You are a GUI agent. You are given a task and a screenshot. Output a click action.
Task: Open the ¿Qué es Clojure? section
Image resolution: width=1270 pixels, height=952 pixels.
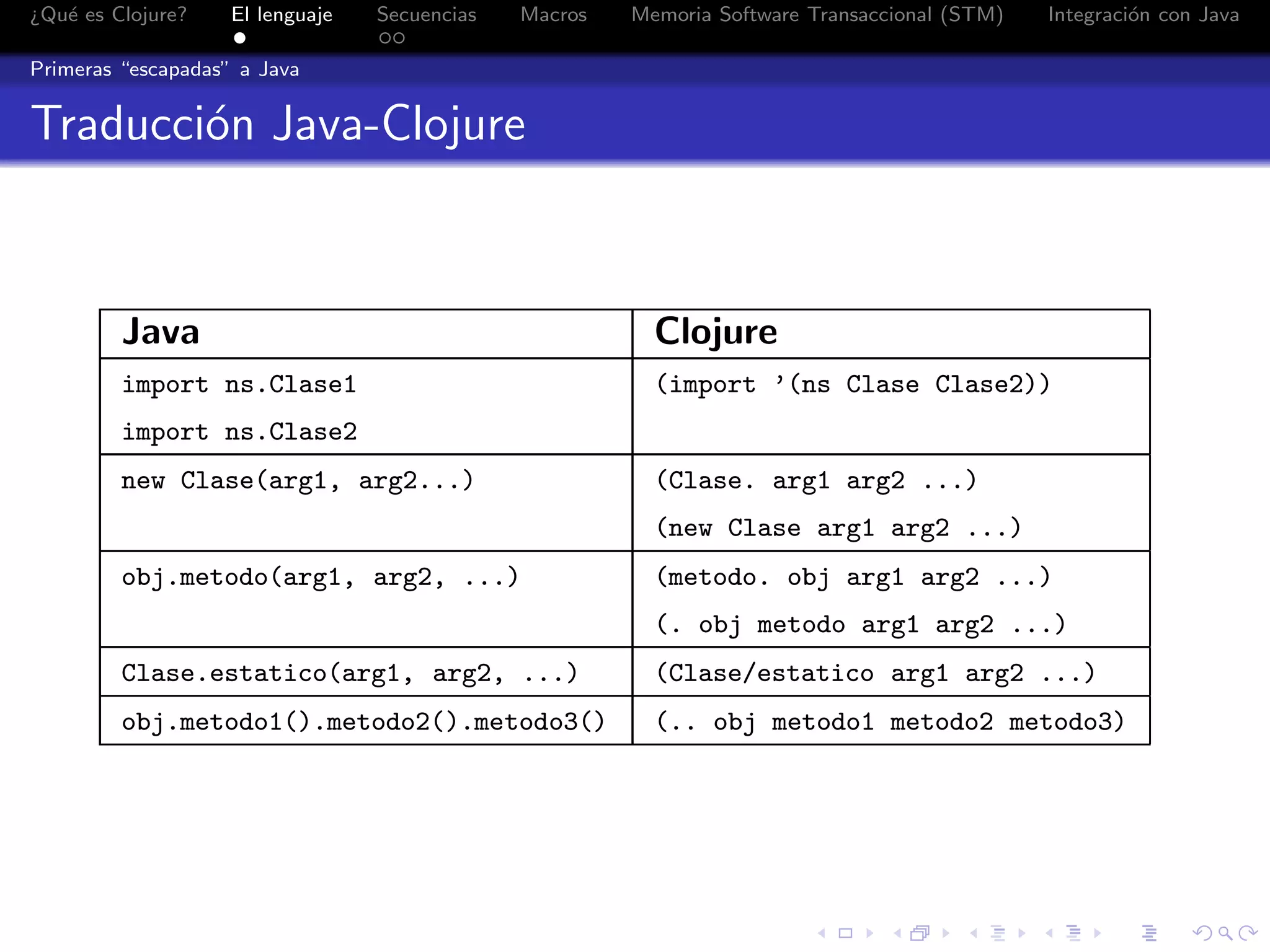[x=109, y=14]
